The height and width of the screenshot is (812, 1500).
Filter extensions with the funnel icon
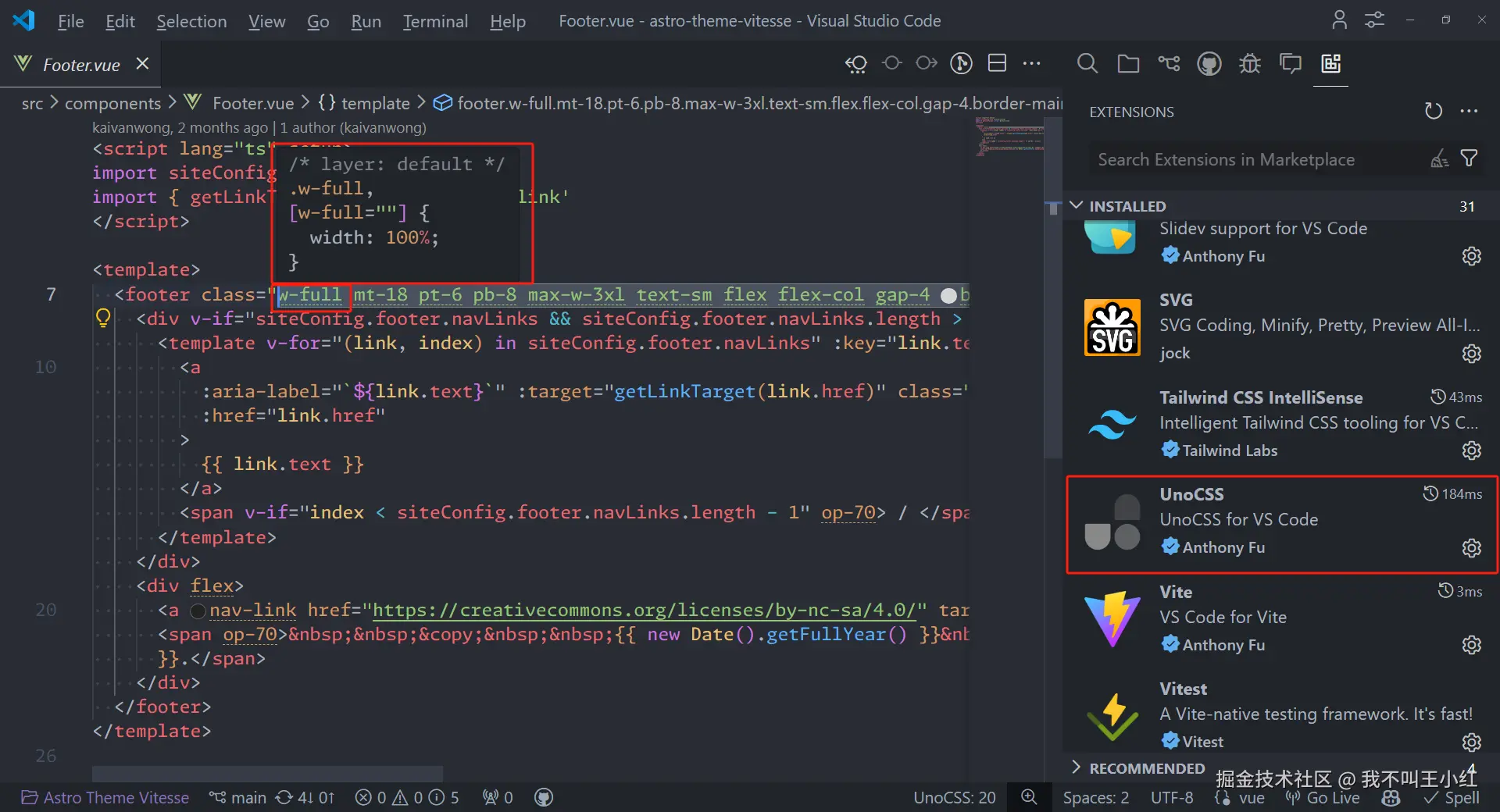(1469, 158)
